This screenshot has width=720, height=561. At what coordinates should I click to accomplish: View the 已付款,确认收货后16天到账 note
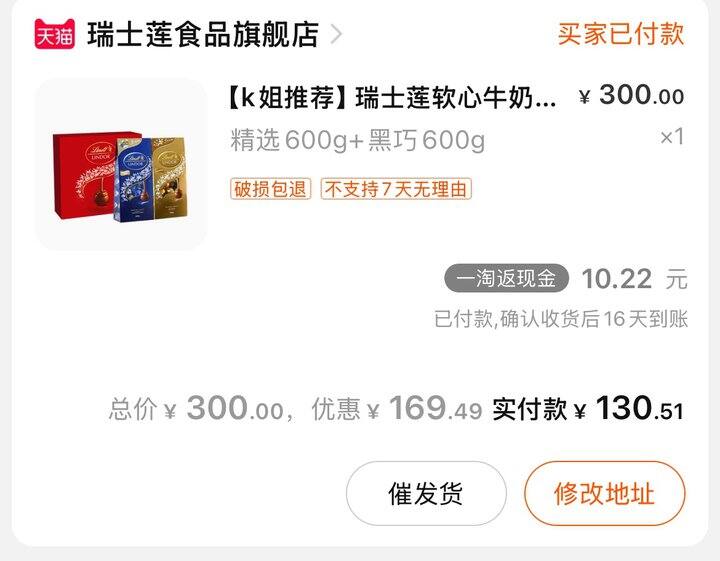click(561, 319)
